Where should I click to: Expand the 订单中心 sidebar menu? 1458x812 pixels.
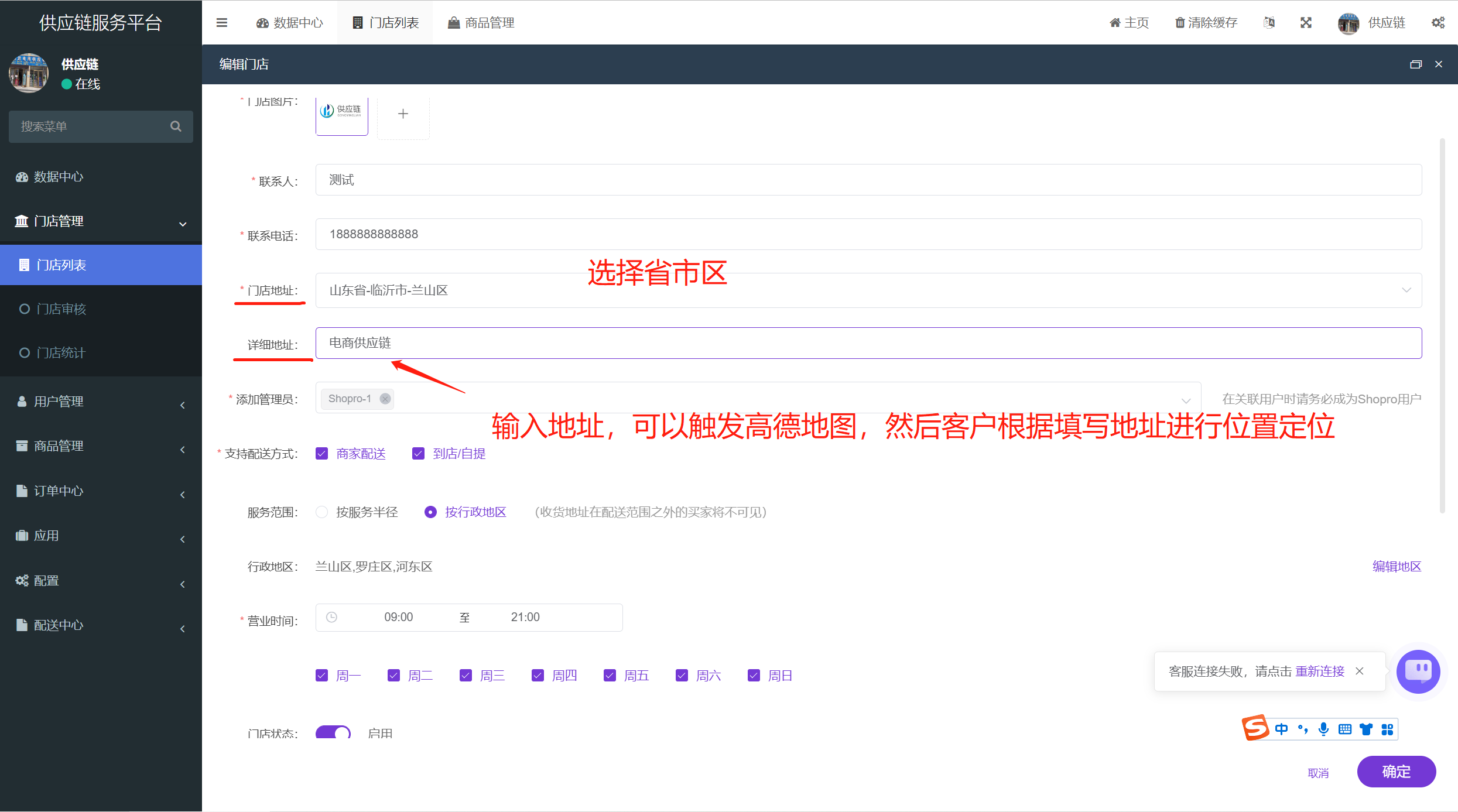(x=101, y=491)
